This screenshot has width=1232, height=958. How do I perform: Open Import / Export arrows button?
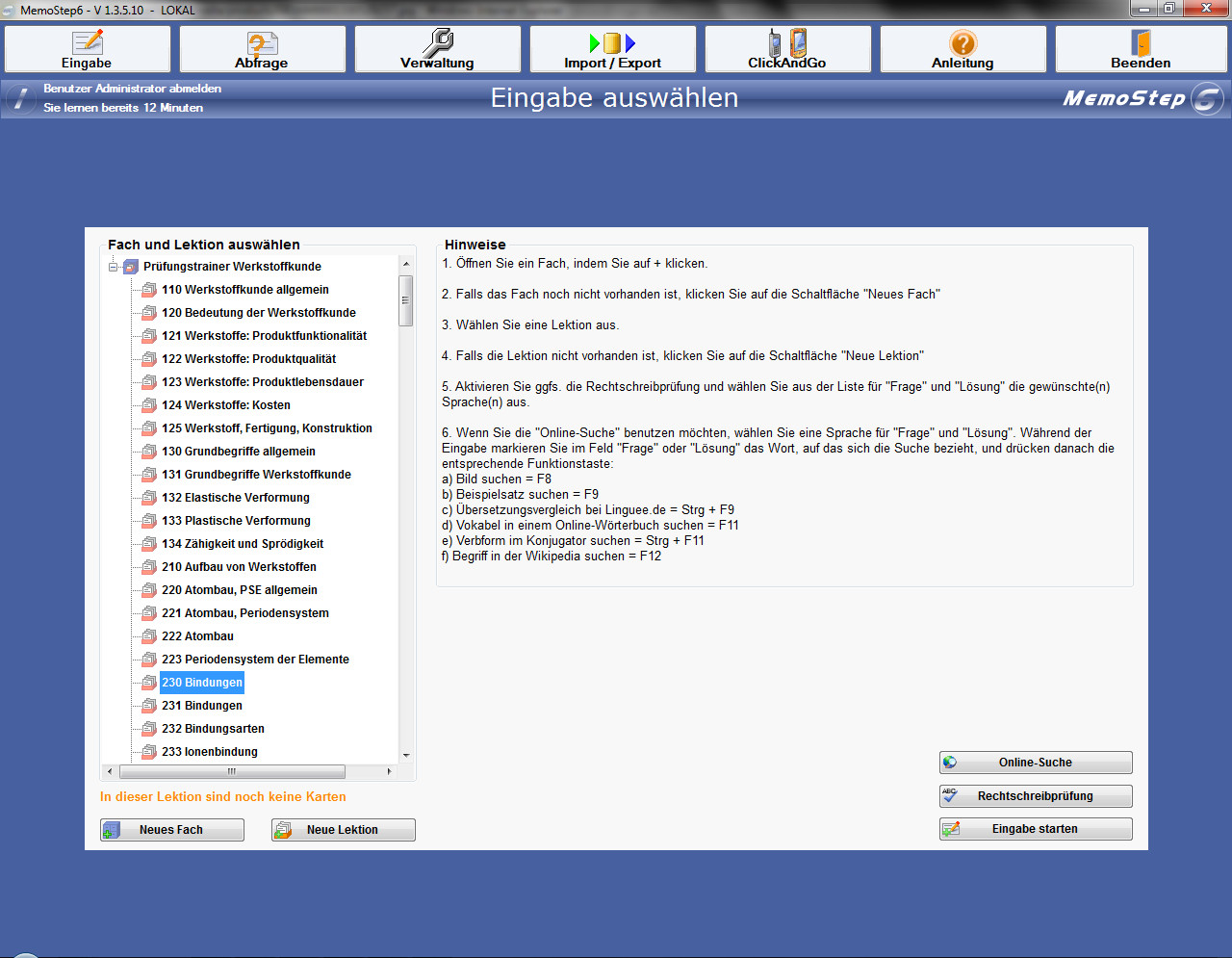pyautogui.click(x=612, y=49)
